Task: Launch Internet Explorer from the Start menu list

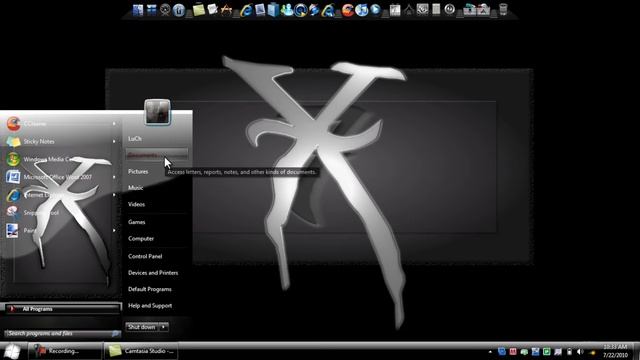Action: (13, 195)
